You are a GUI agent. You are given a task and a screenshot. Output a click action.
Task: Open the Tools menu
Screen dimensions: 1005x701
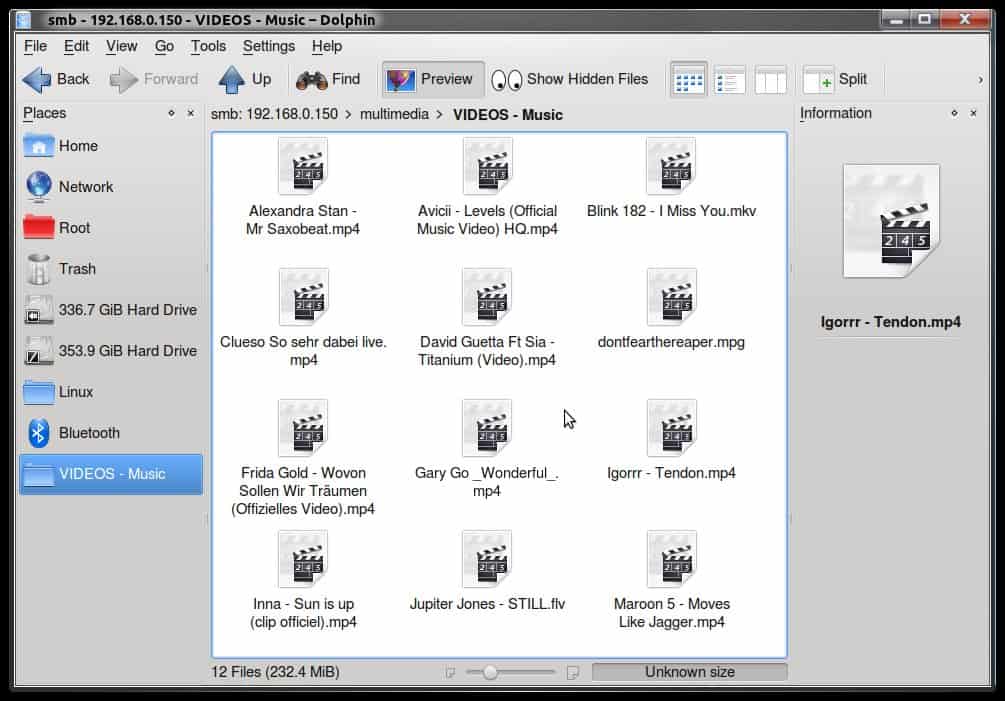click(x=208, y=46)
